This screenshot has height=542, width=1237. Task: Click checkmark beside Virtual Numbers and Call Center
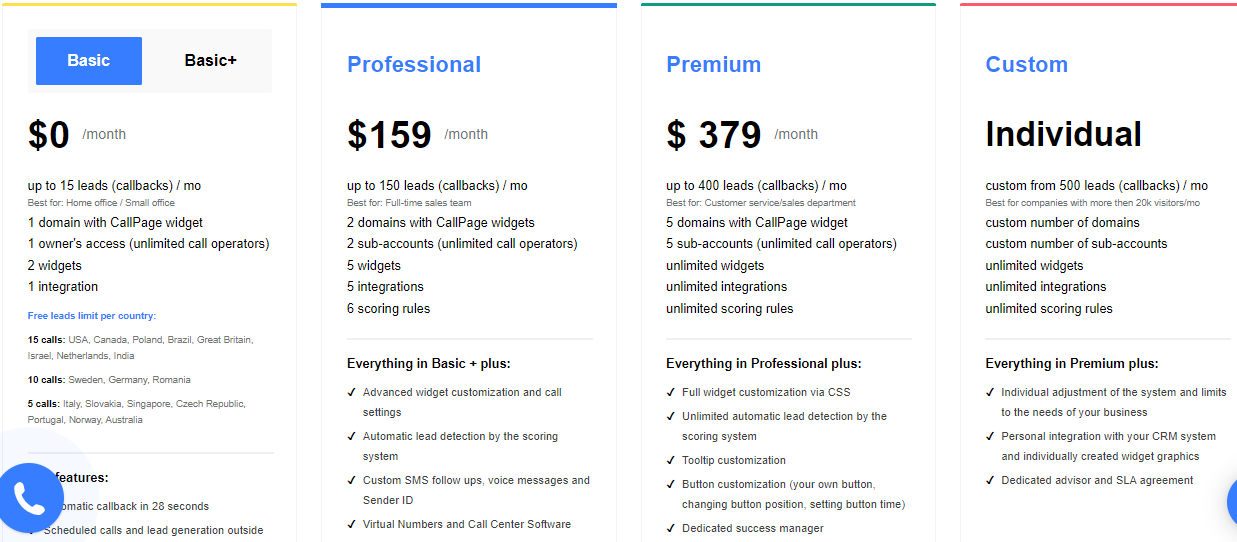(352, 525)
